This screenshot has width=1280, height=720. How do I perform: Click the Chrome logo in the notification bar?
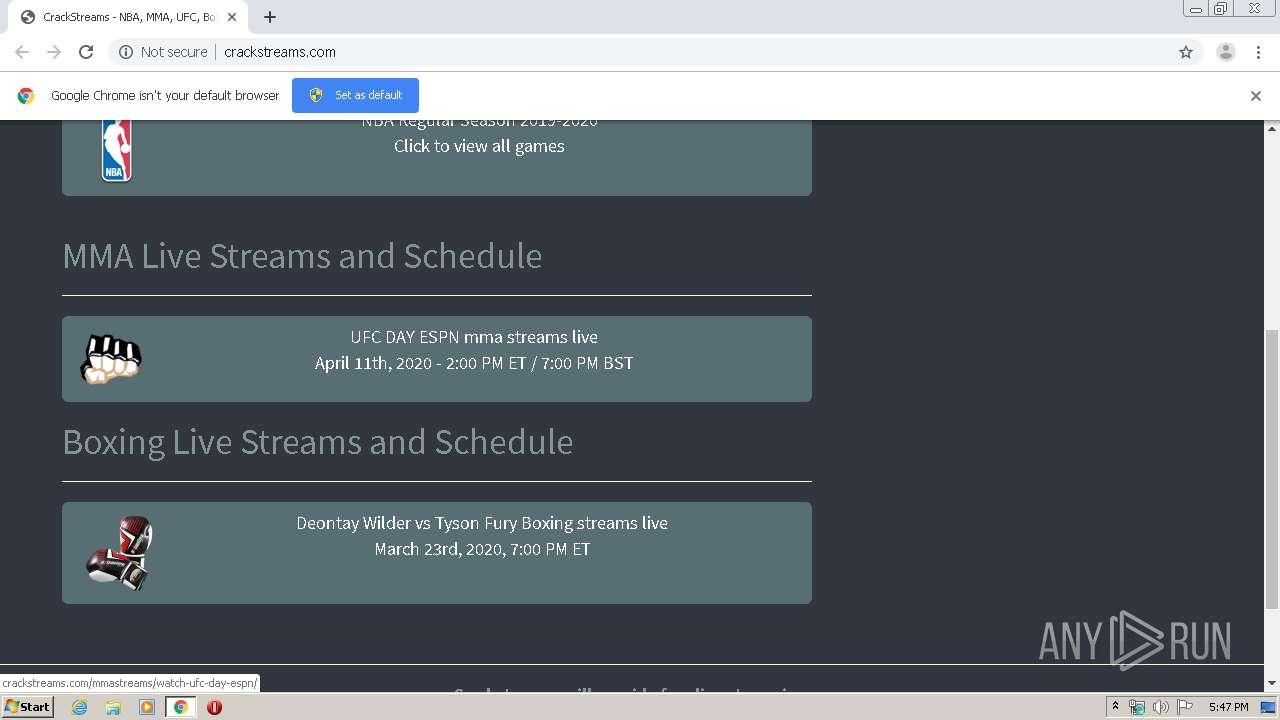pos(26,96)
